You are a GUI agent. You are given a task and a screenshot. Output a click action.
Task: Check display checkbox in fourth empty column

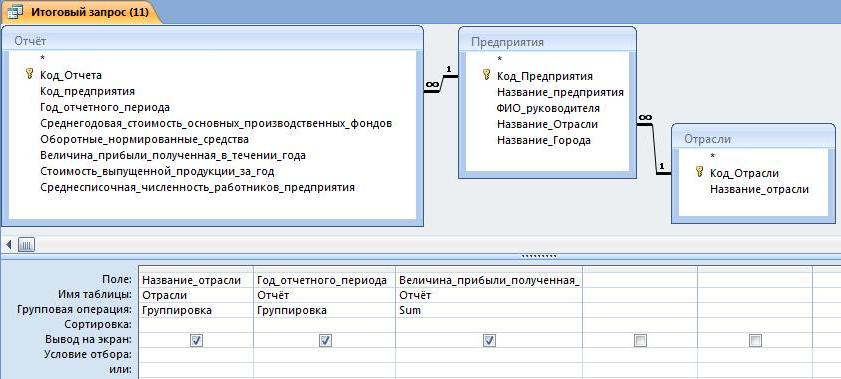(640, 340)
